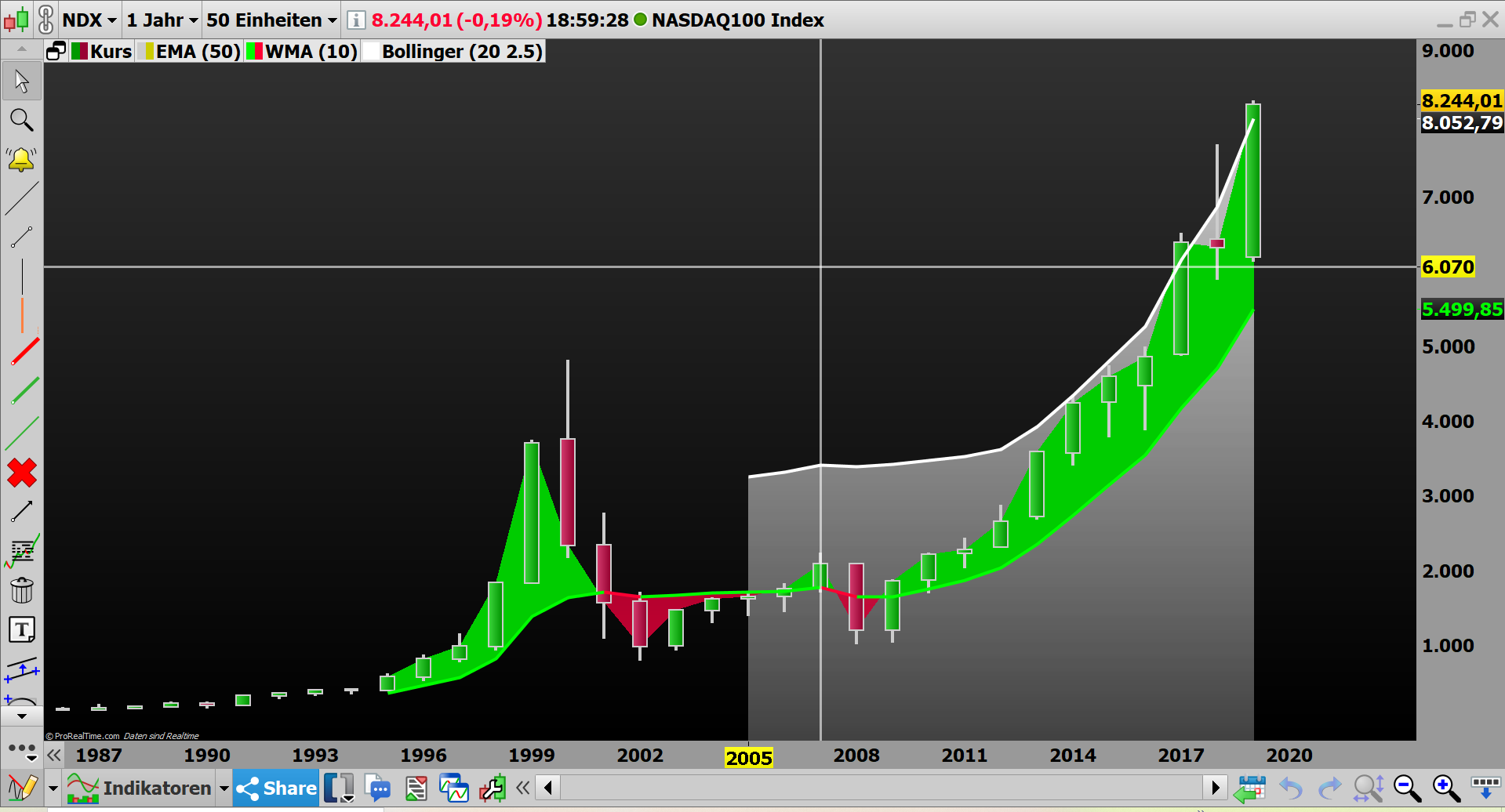This screenshot has height=812, width=1505.
Task: Open the NDX symbol dropdown
Action: (x=89, y=20)
